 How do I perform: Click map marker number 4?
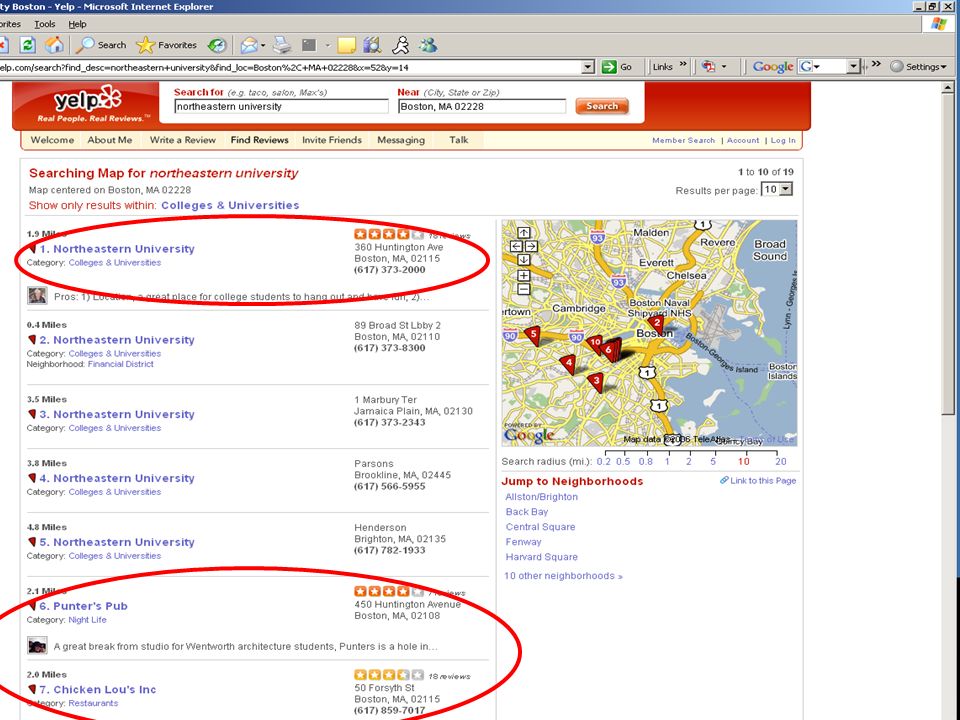[x=569, y=363]
